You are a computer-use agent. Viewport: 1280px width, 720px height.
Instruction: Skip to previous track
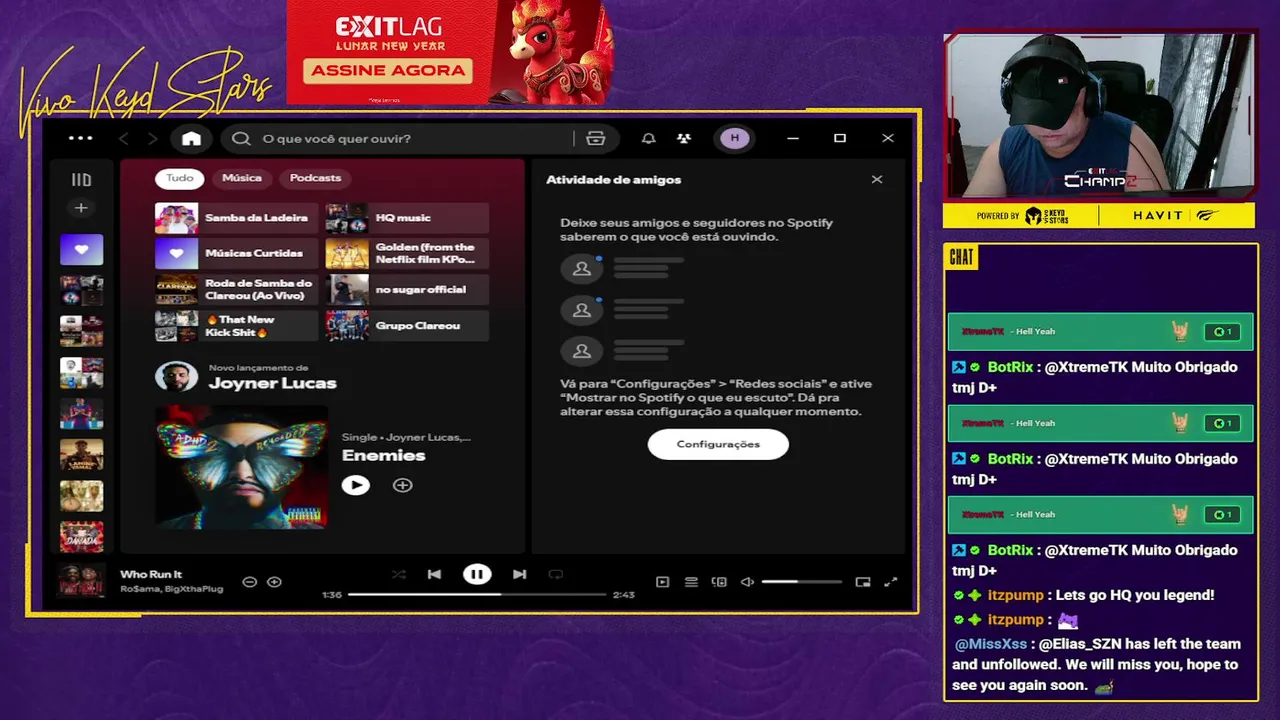tap(434, 574)
